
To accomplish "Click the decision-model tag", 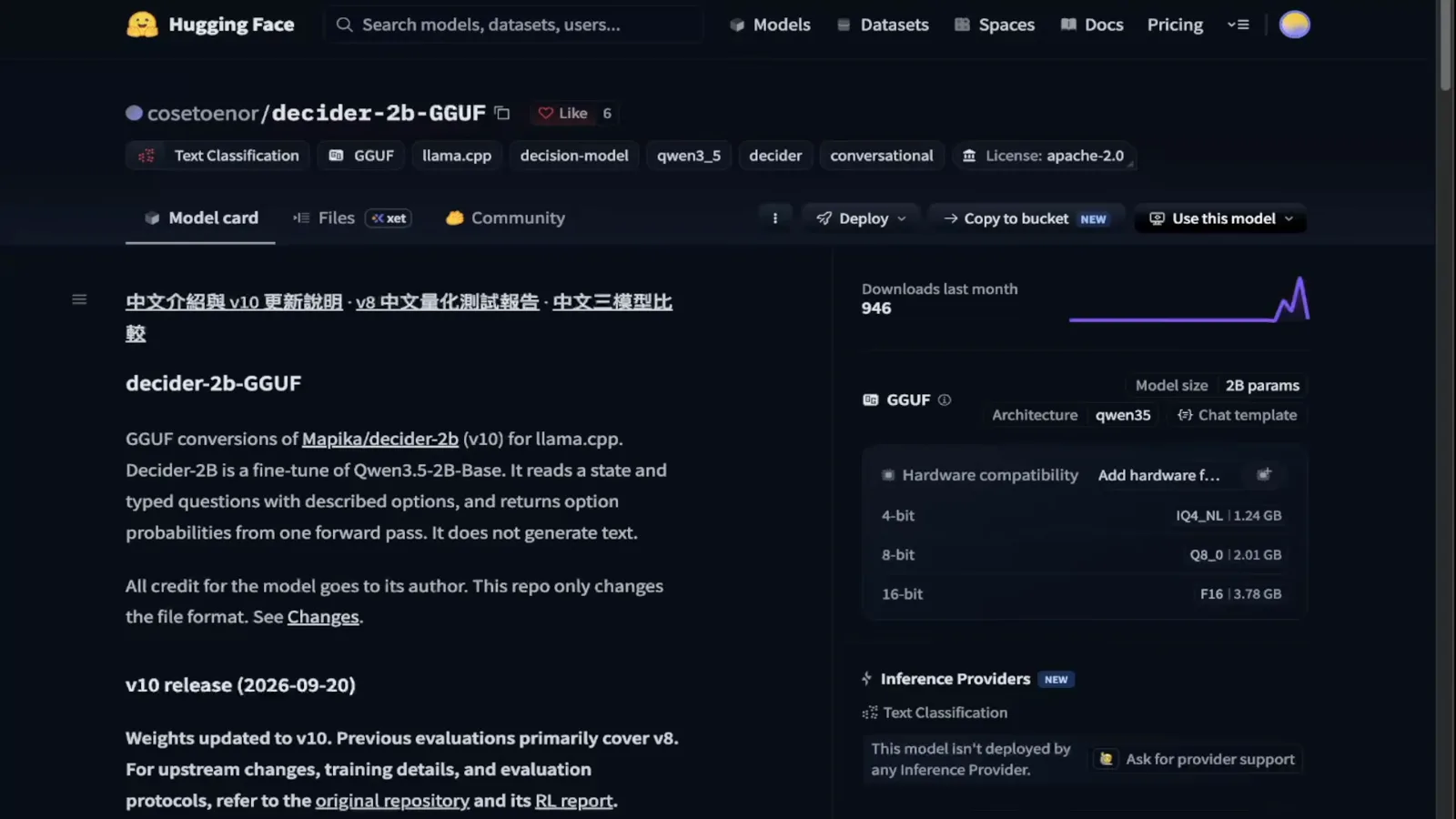I will [x=574, y=156].
